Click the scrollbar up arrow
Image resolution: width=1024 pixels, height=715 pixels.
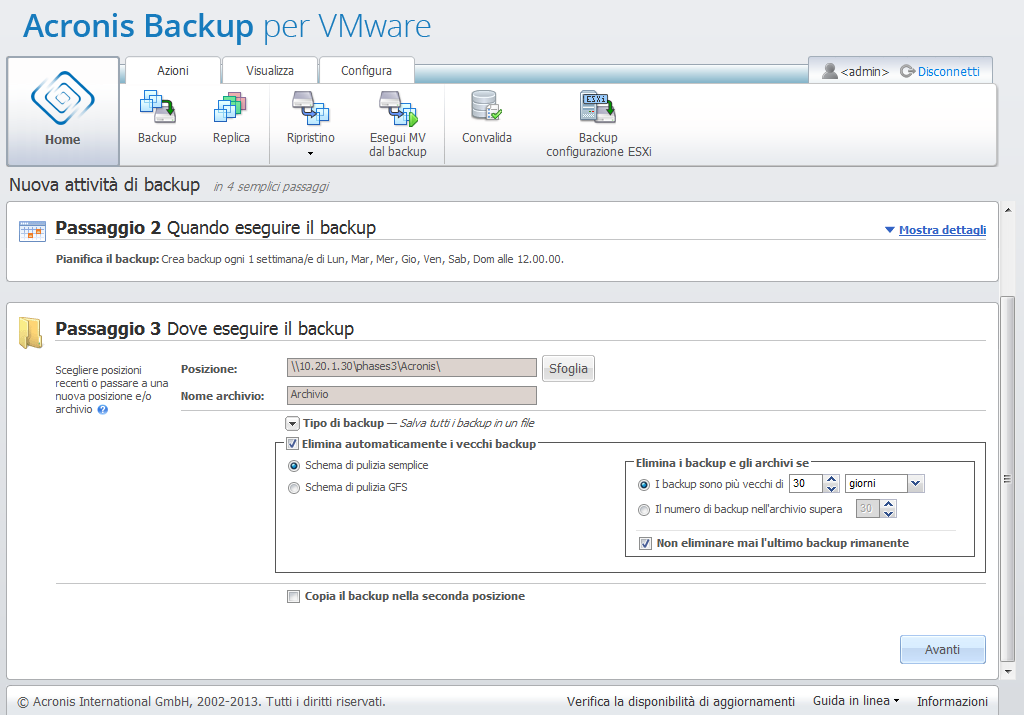coord(1008,210)
